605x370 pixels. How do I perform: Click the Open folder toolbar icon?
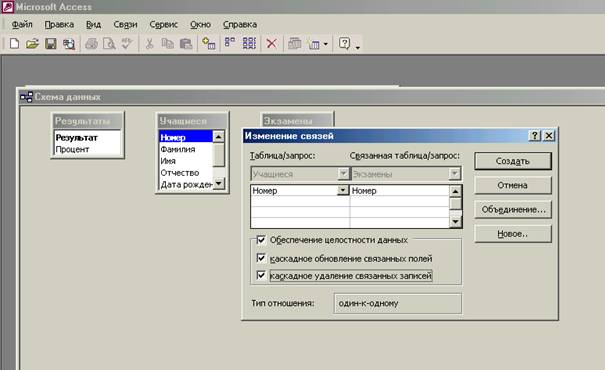[32, 44]
